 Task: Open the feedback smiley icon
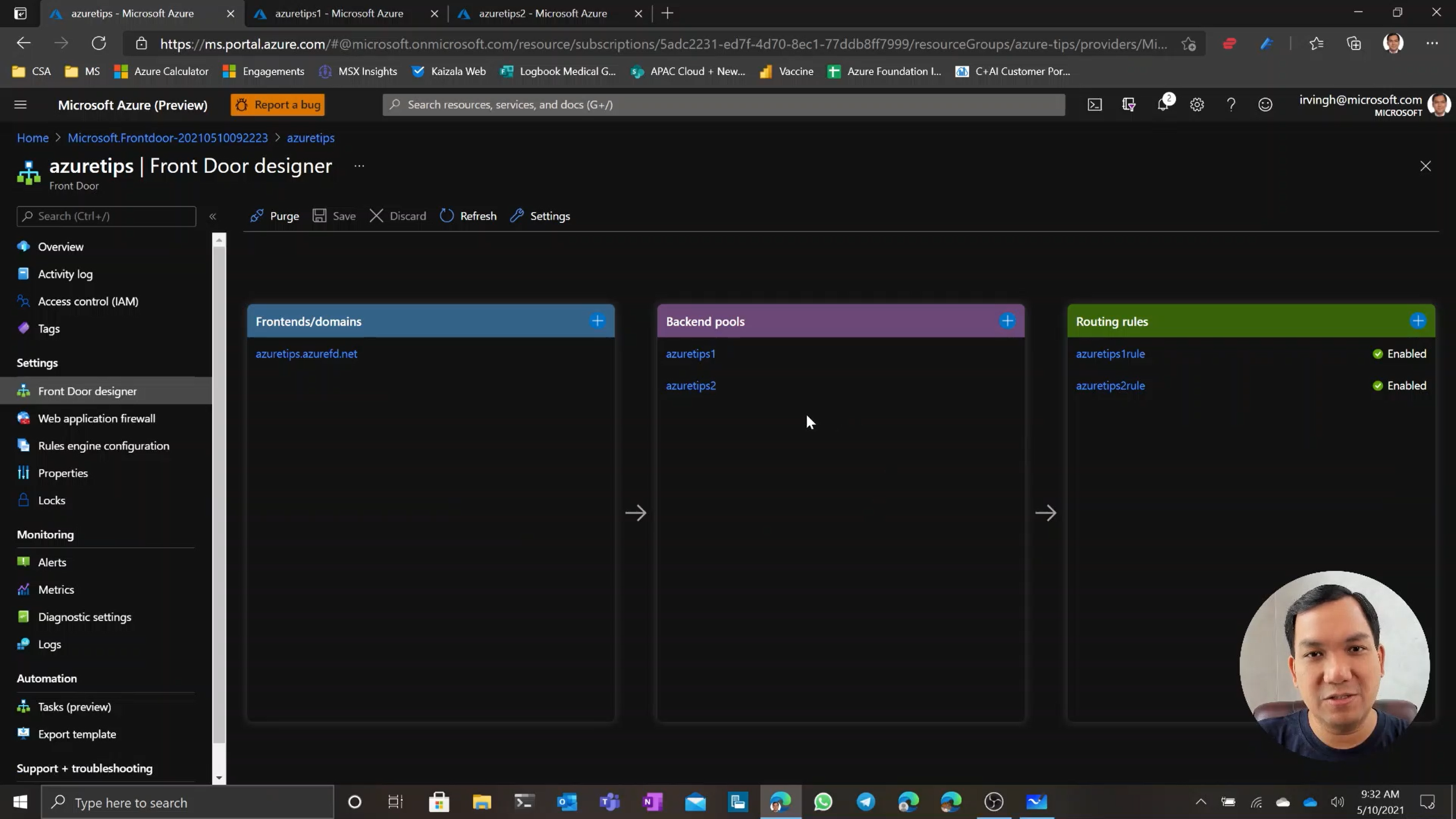[x=1265, y=105]
